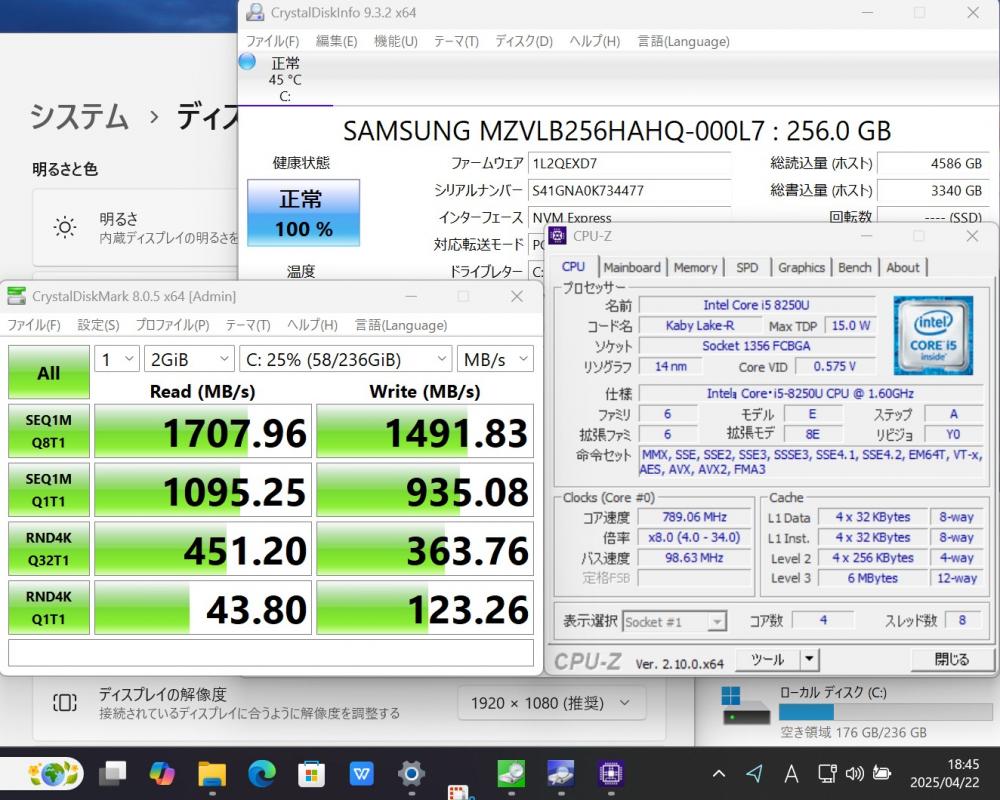This screenshot has height=800, width=1000.
Task: Click the volume speaker icon in the tray
Action: pyautogui.click(x=854, y=774)
